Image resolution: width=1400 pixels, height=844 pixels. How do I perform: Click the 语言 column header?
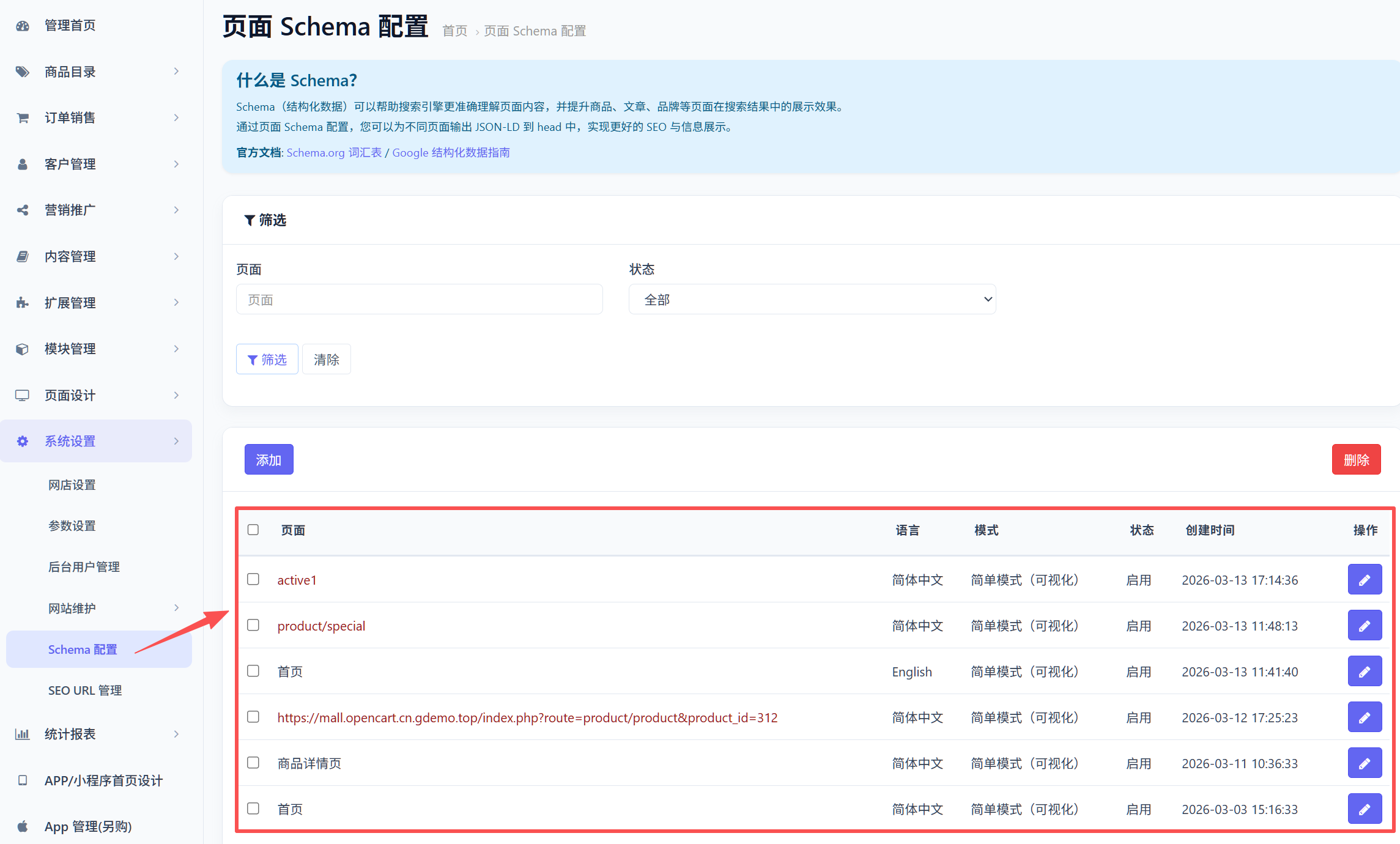[x=908, y=530]
